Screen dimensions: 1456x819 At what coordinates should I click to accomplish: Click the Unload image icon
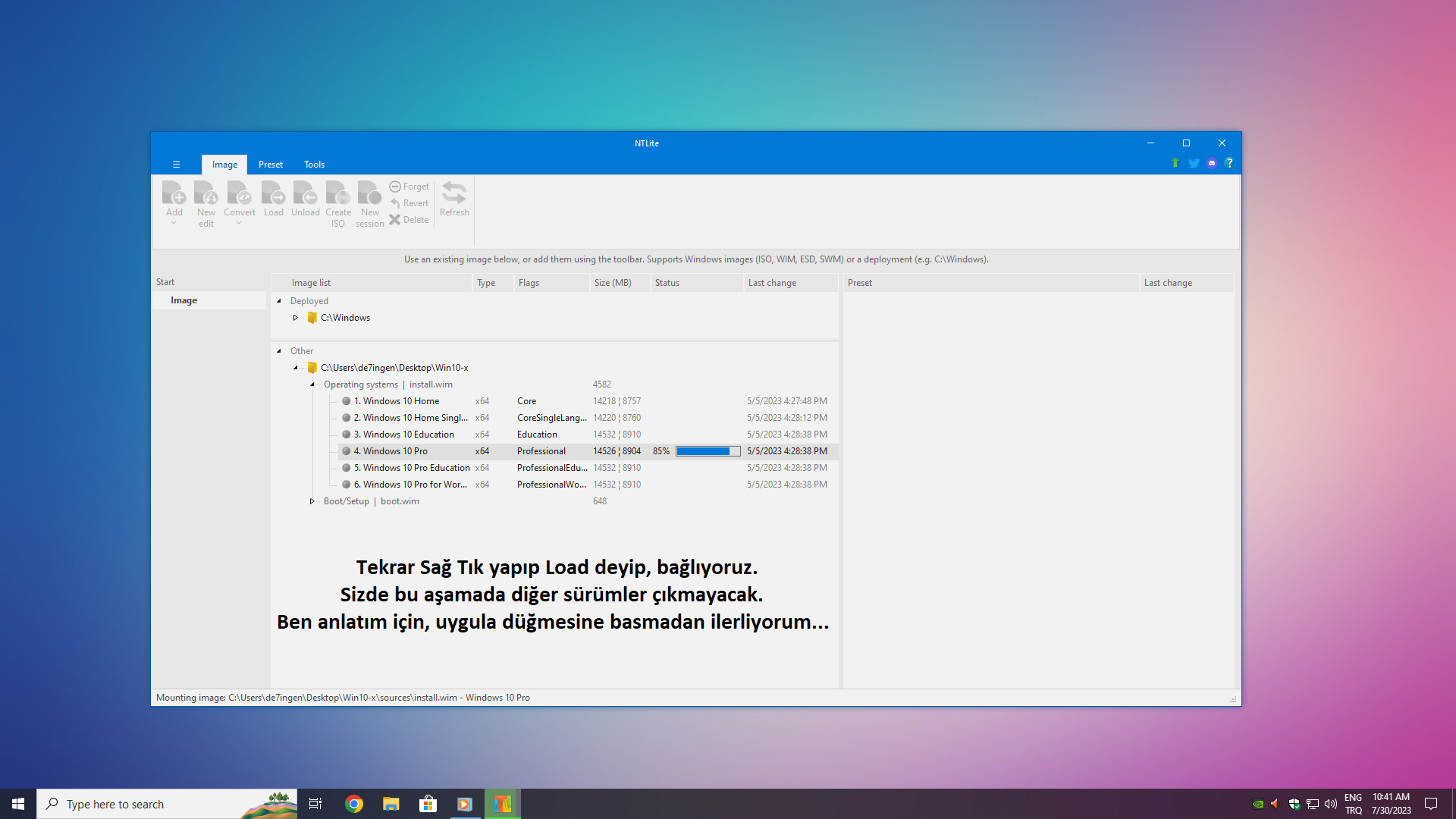305,194
